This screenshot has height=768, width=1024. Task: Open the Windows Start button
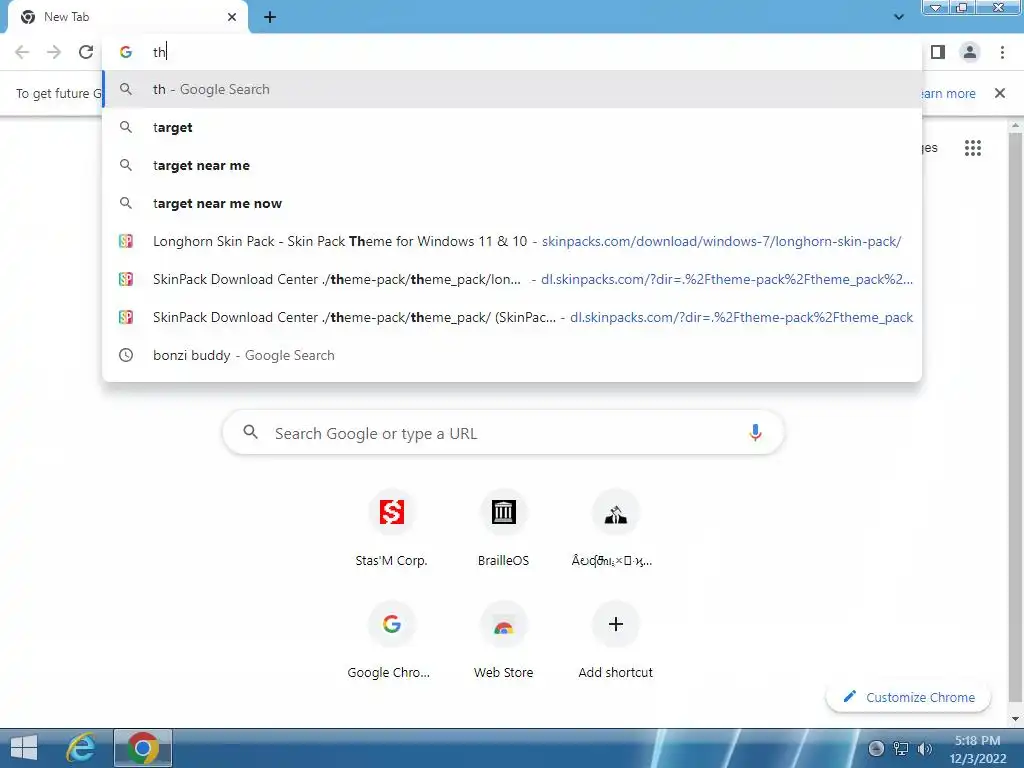(x=24, y=748)
